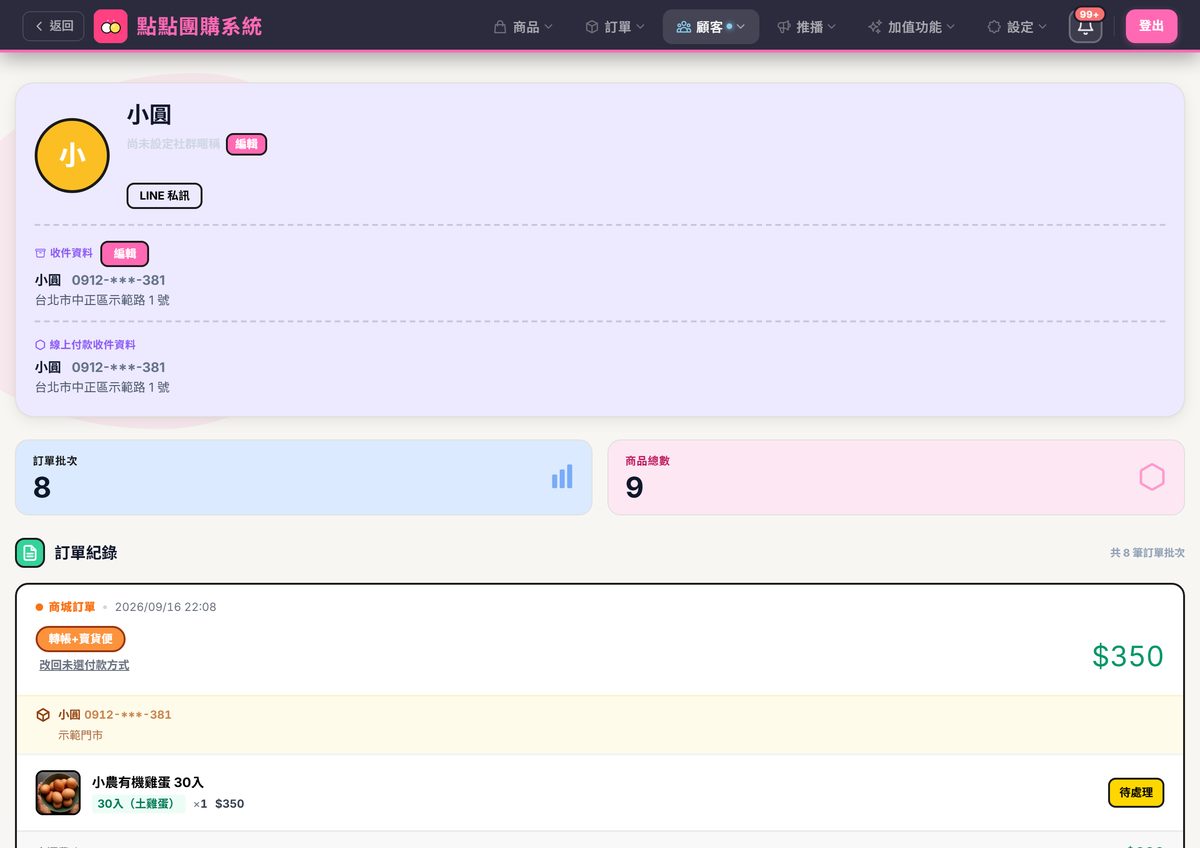Click the package icon in the pickup row
Image resolution: width=1200 pixels, height=848 pixels.
coord(43,715)
